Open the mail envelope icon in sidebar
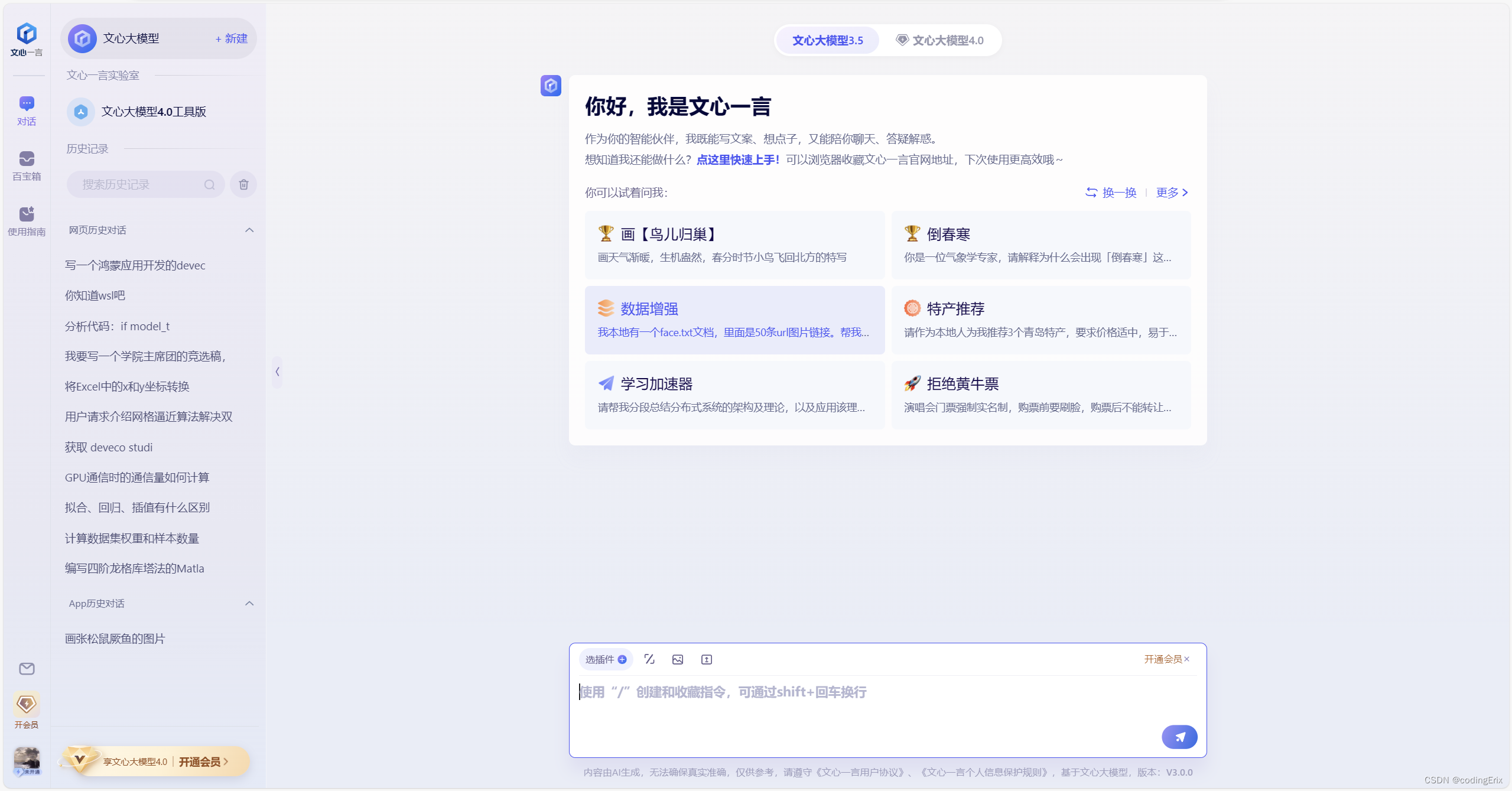The image size is (1512, 791). tap(27, 669)
